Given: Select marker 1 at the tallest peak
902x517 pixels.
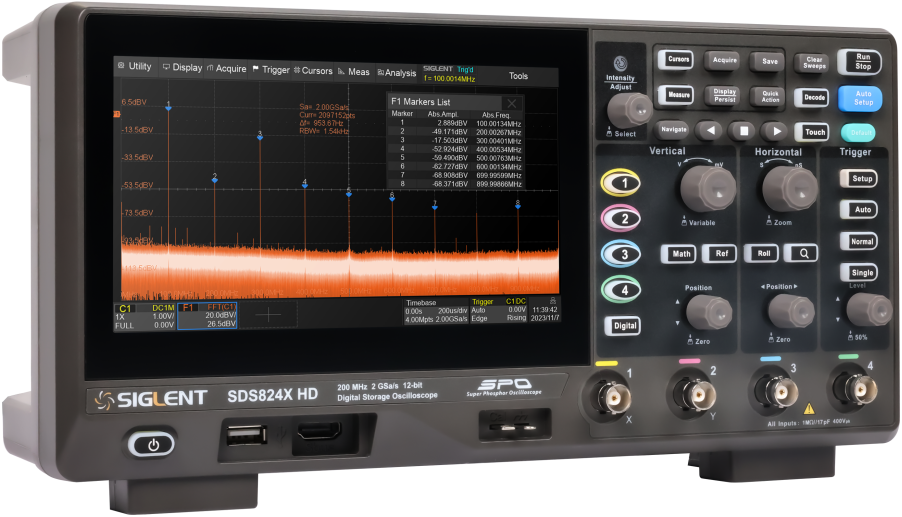Looking at the screenshot, I should point(169,106).
